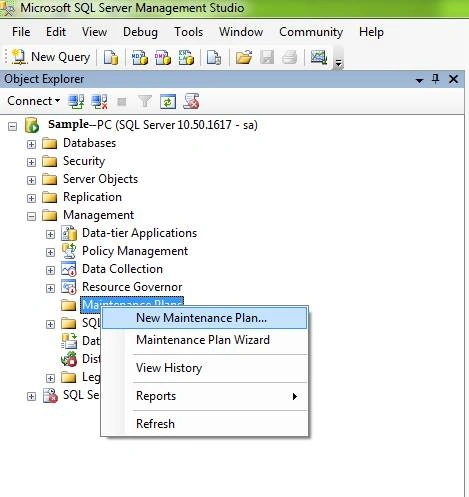The height and width of the screenshot is (497, 469).
Task: Expand the Data-tier Applications node
Action: [x=50, y=234]
